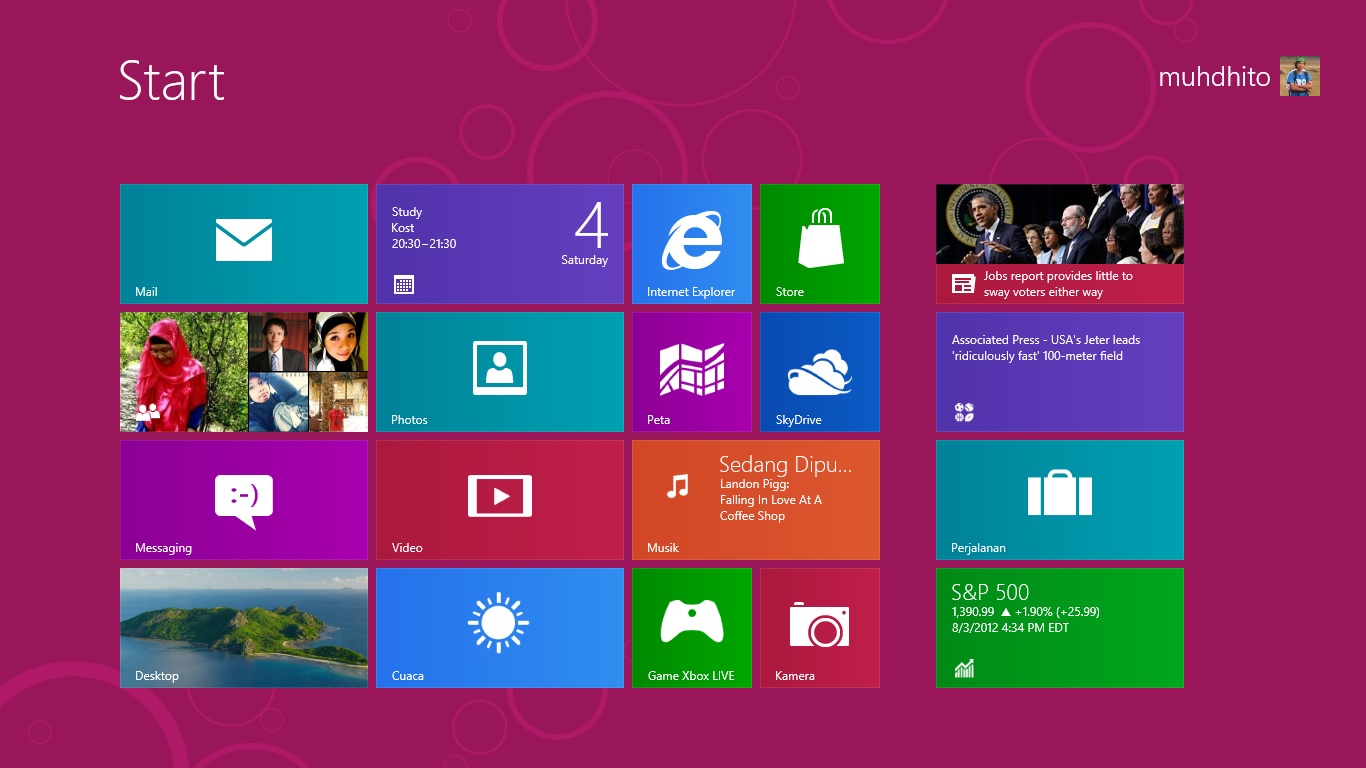Open the Perjalanan travel tile

click(x=1059, y=499)
